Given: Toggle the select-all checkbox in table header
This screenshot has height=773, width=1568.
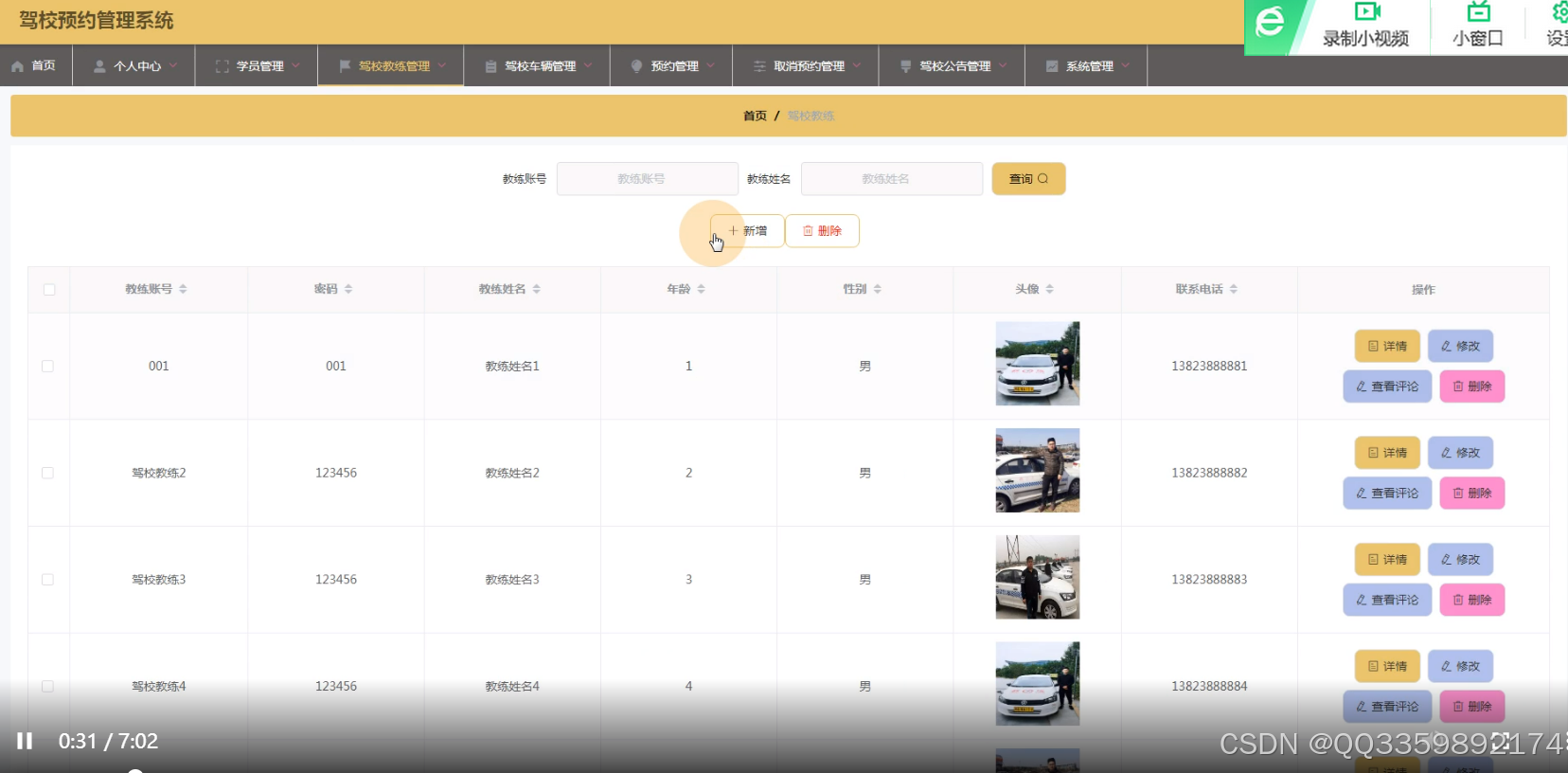Looking at the screenshot, I should click(49, 290).
